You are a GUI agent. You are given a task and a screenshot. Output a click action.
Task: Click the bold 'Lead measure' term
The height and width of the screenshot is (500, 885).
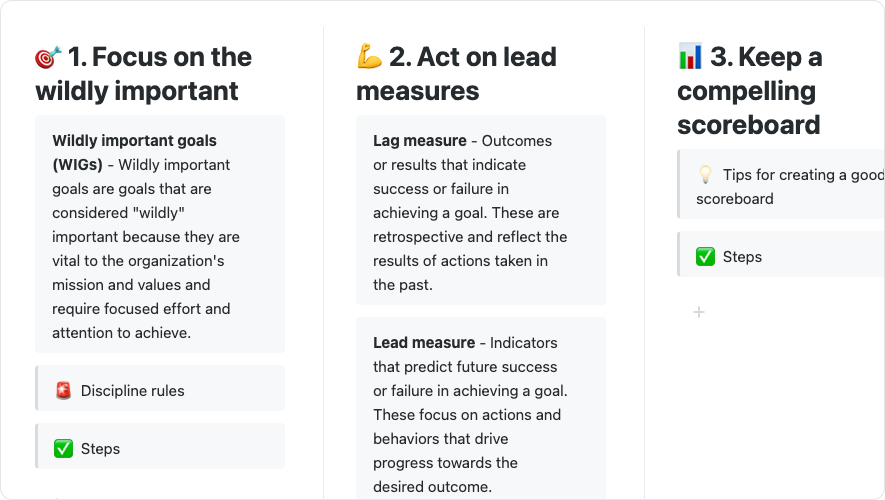(423, 343)
